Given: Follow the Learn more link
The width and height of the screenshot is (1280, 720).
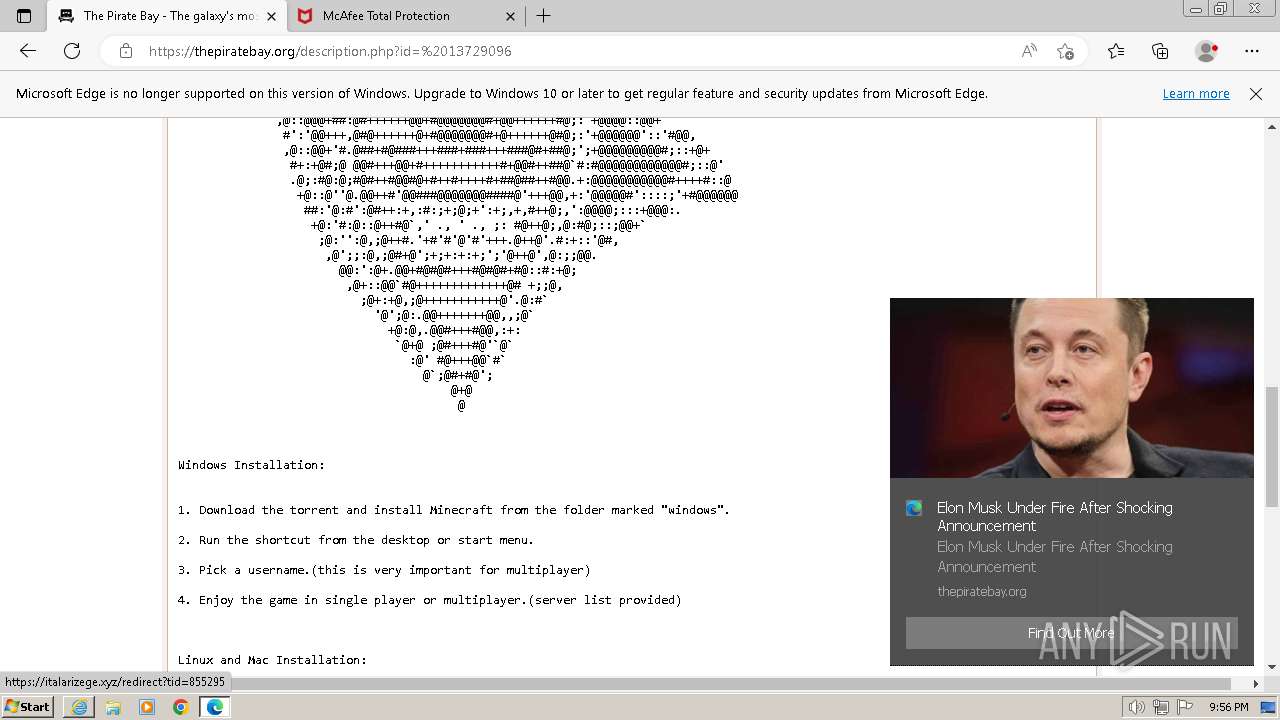Looking at the screenshot, I should coord(1196,94).
